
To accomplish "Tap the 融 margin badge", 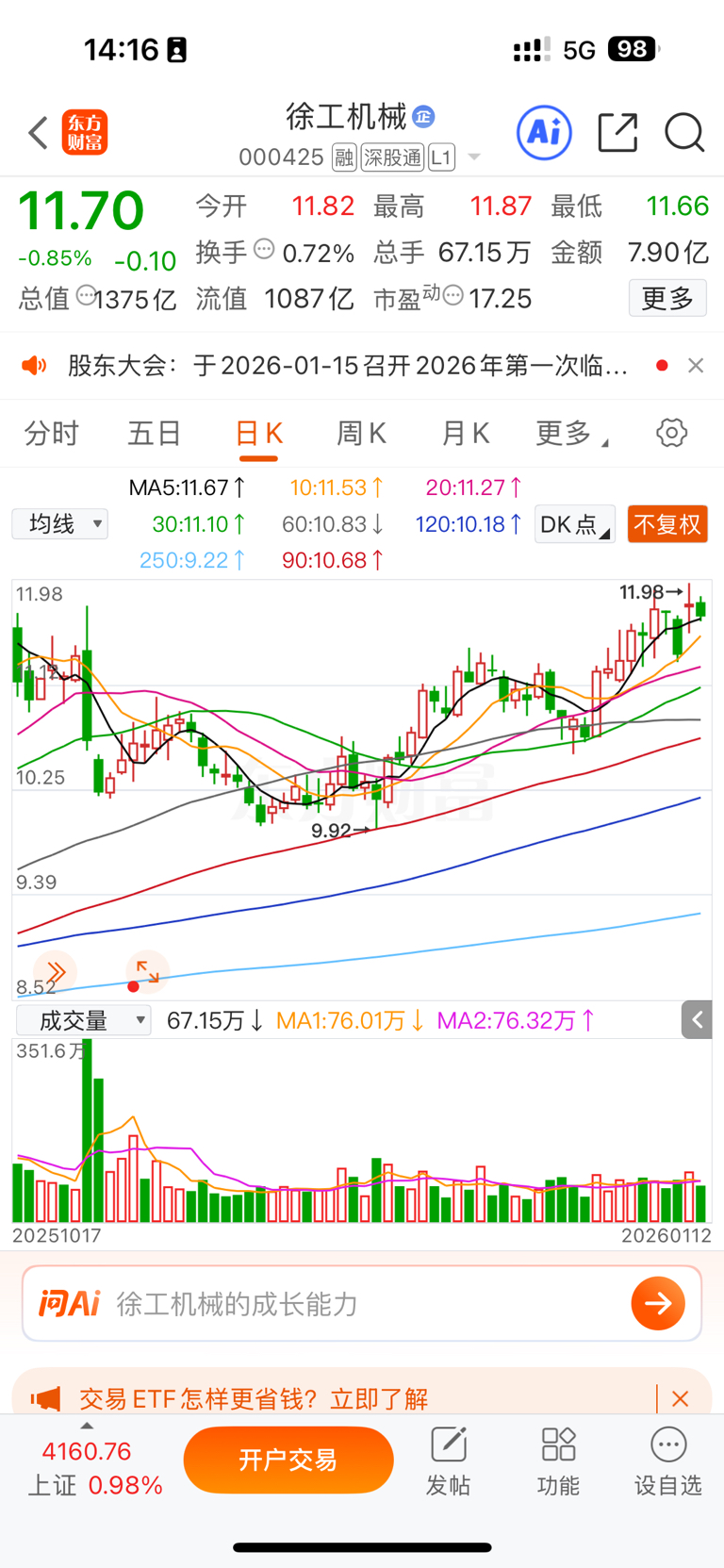I will pos(345,157).
